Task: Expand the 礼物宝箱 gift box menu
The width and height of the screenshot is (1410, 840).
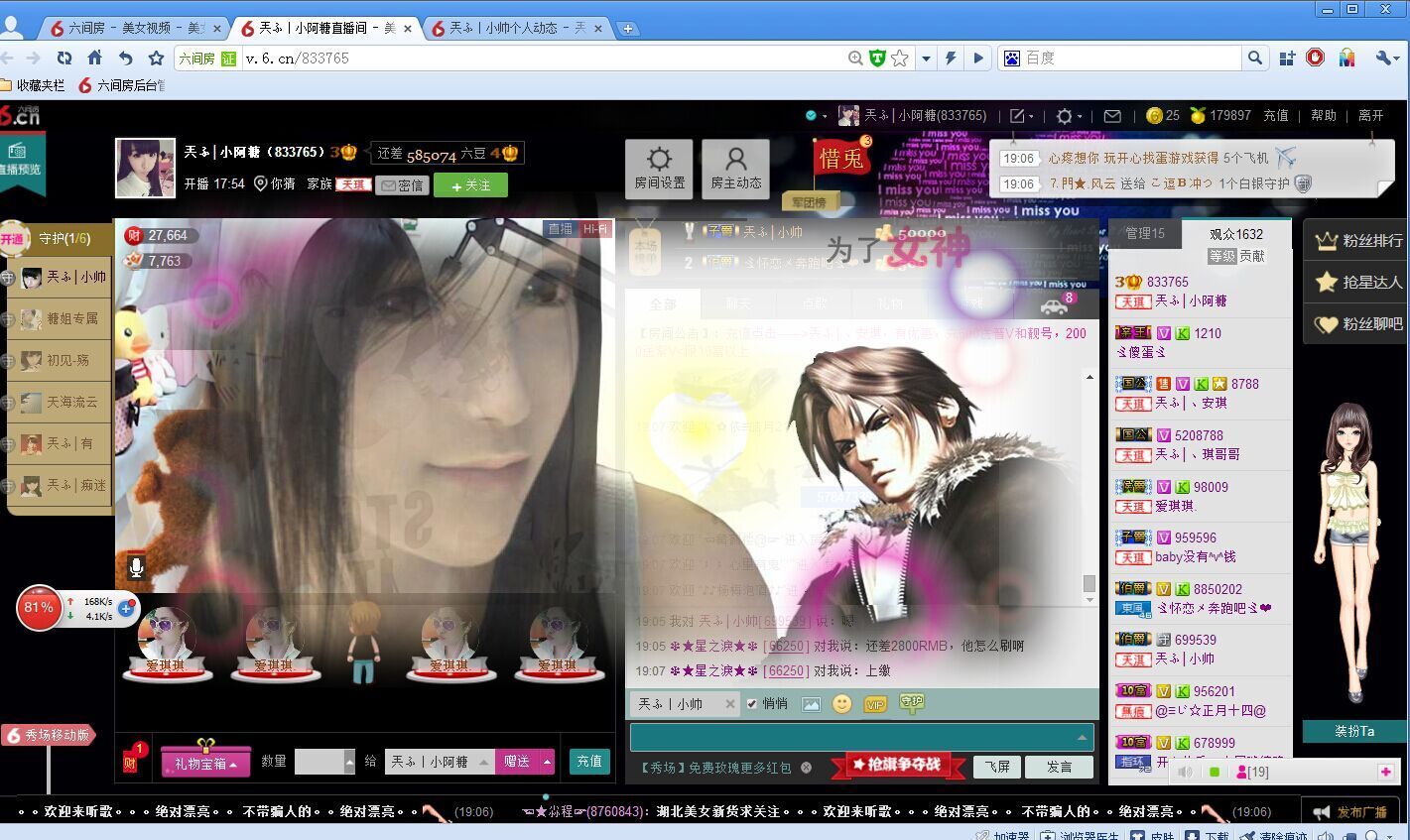Action: pos(206,762)
